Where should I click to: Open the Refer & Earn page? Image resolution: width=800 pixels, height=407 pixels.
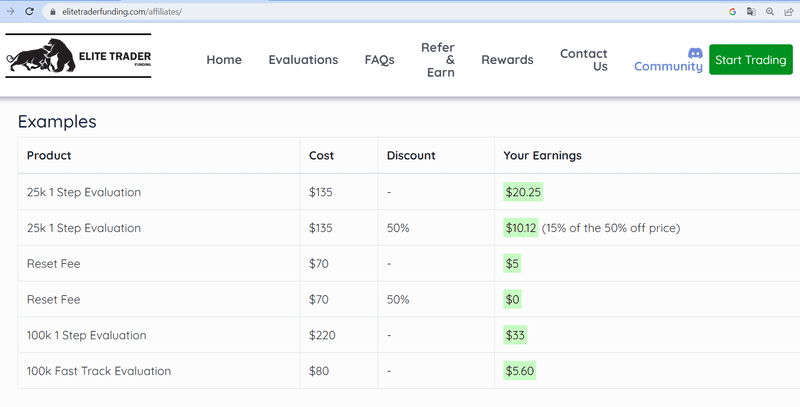point(438,60)
